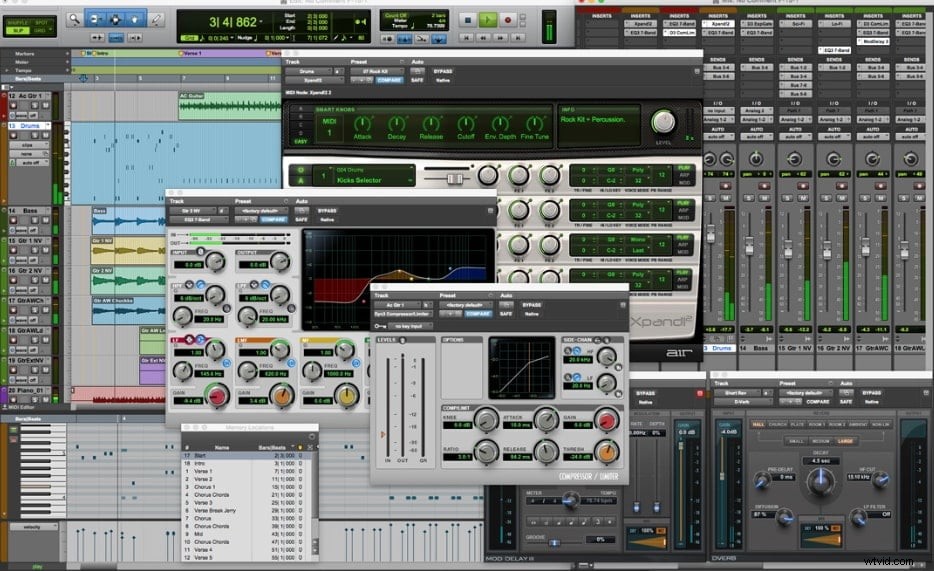Select LARGE room size in D-Verb
Image resolution: width=934 pixels, height=571 pixels.
click(x=845, y=441)
